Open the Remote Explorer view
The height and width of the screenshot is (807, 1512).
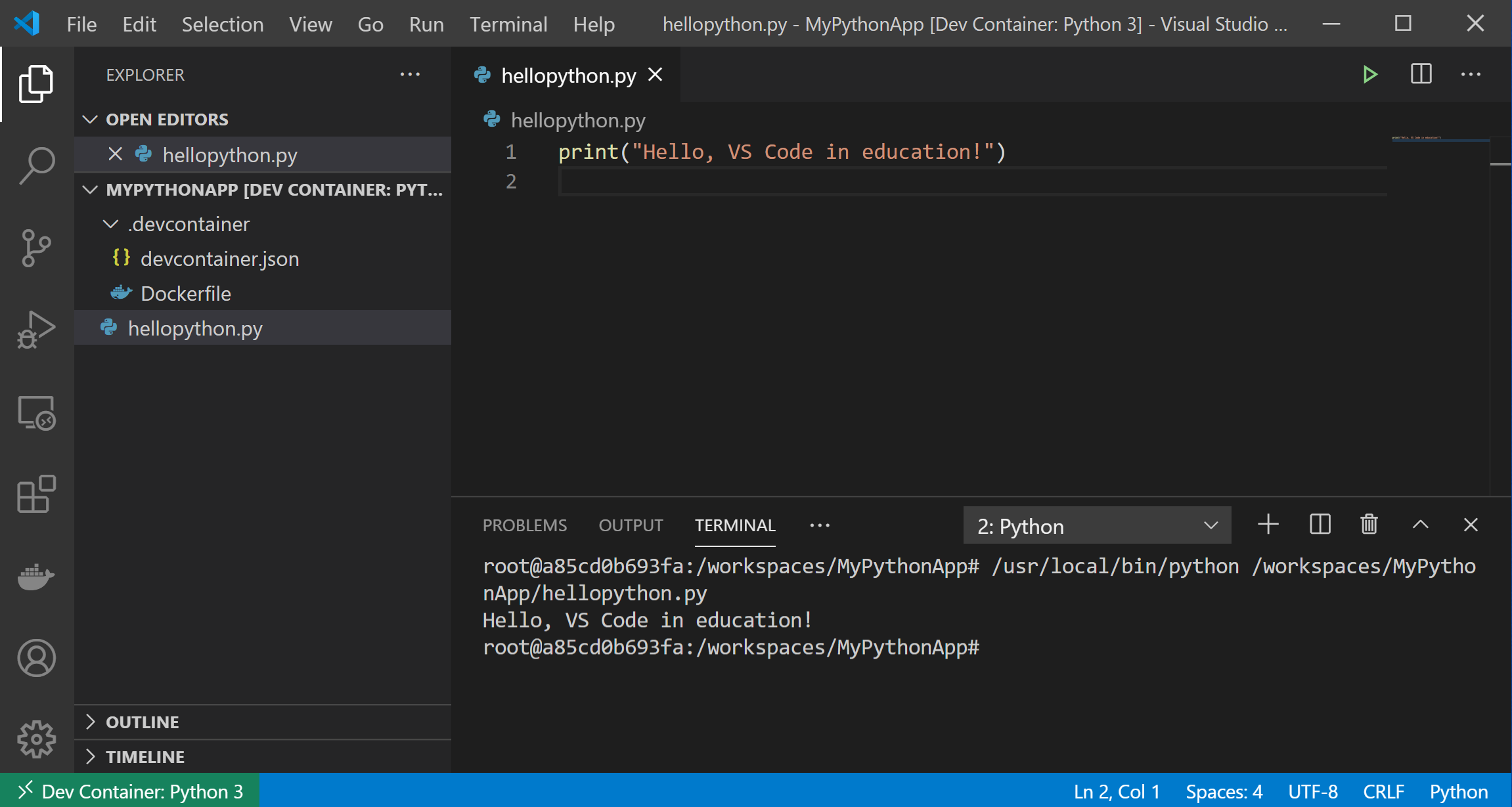36,412
